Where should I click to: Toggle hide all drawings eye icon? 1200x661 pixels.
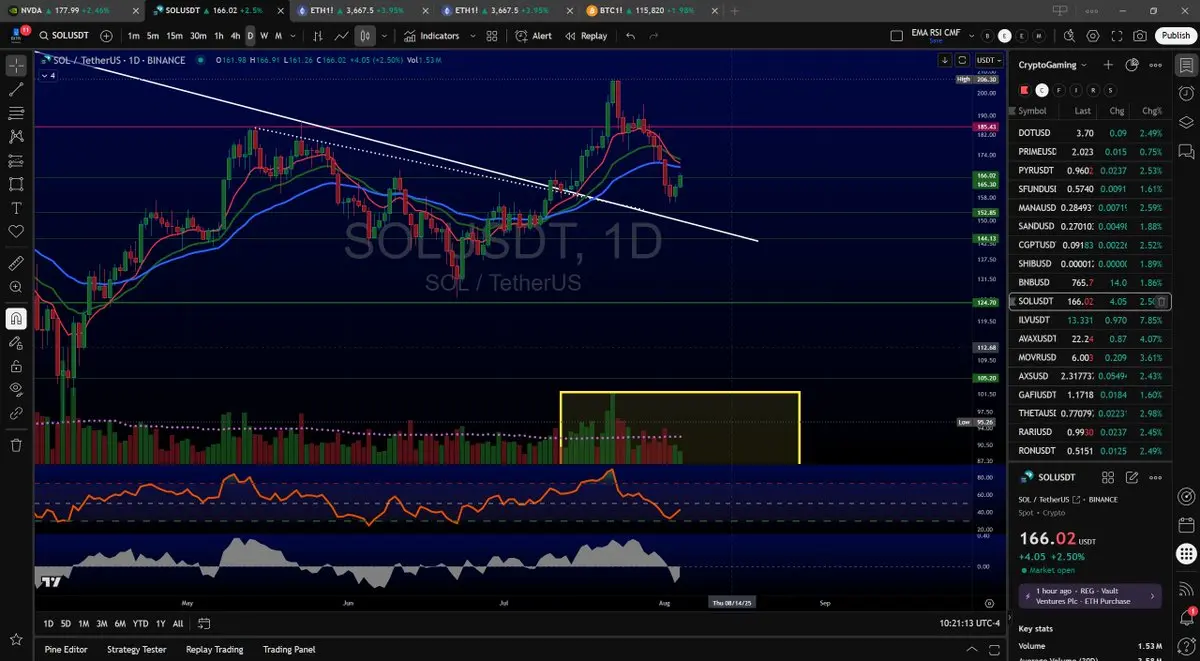tap(16, 389)
